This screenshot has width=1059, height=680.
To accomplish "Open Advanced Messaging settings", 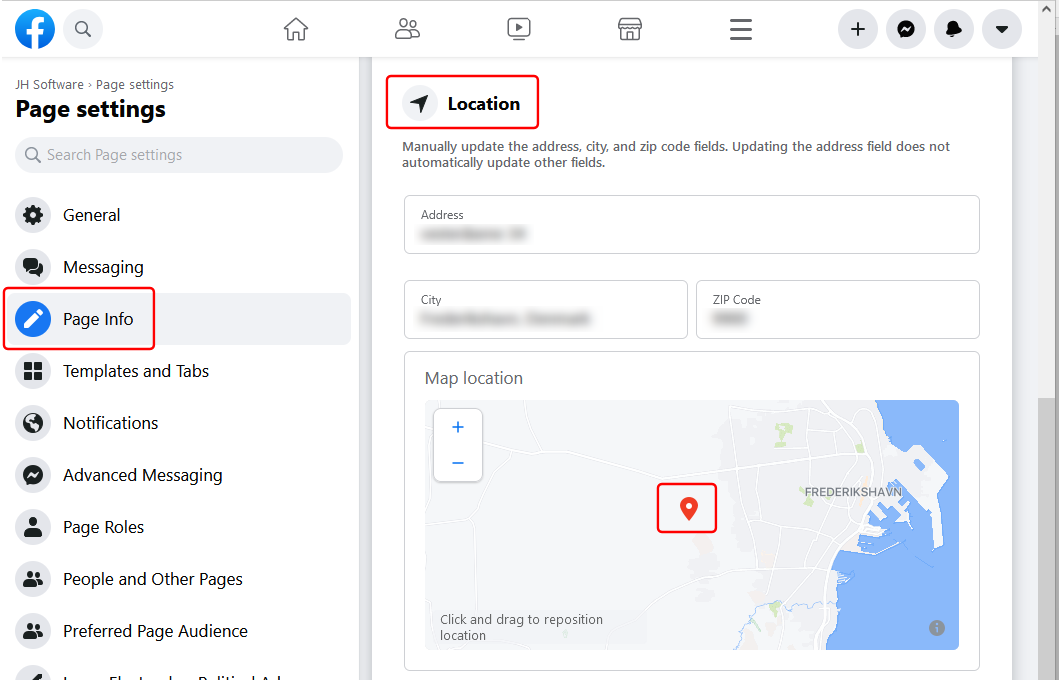I will coord(142,475).
